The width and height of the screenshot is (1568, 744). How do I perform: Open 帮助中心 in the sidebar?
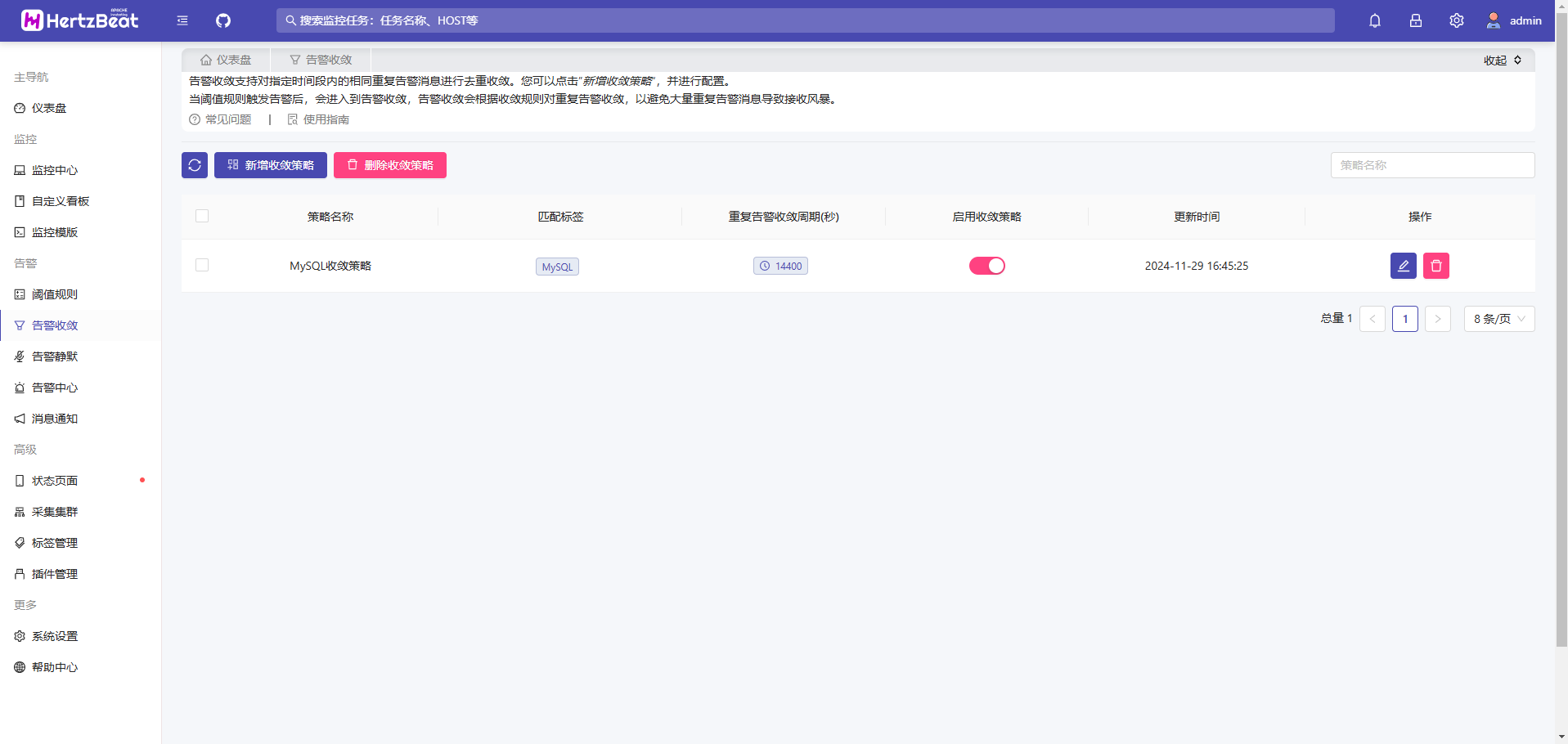(80, 667)
